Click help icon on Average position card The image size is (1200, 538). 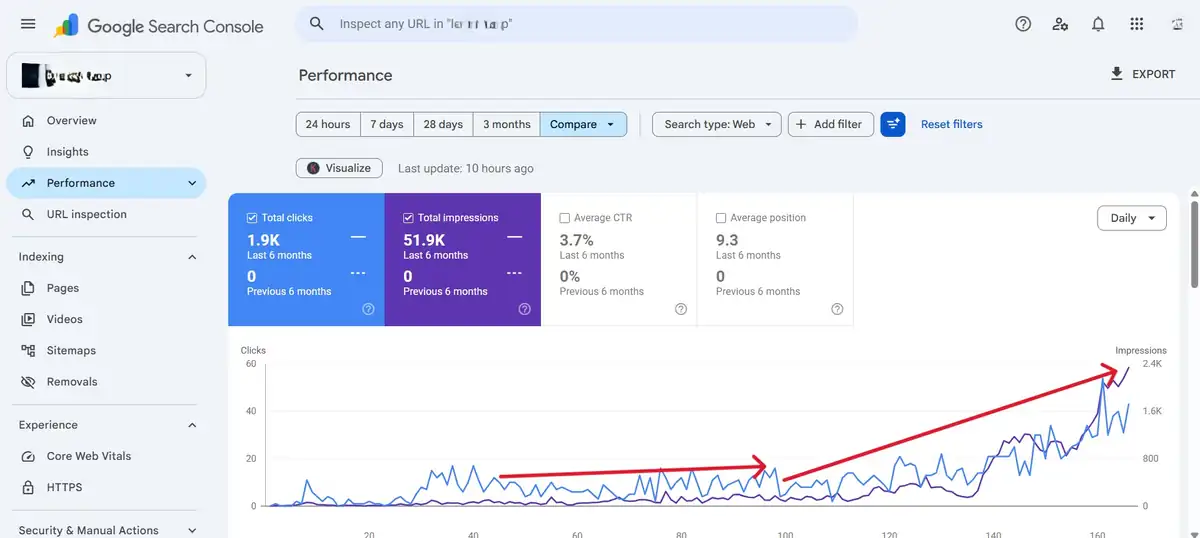(x=837, y=309)
